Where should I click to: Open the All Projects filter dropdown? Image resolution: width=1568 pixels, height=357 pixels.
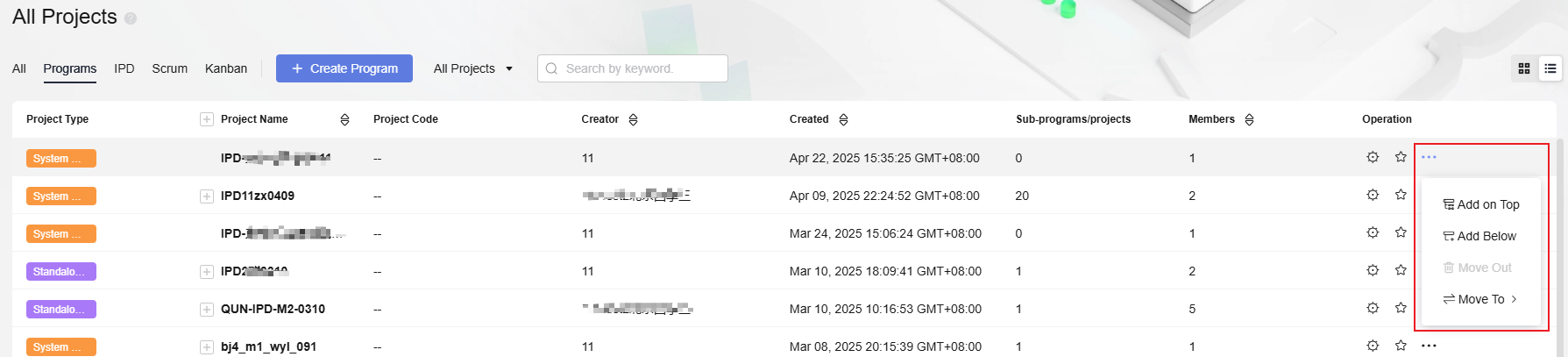(x=473, y=68)
